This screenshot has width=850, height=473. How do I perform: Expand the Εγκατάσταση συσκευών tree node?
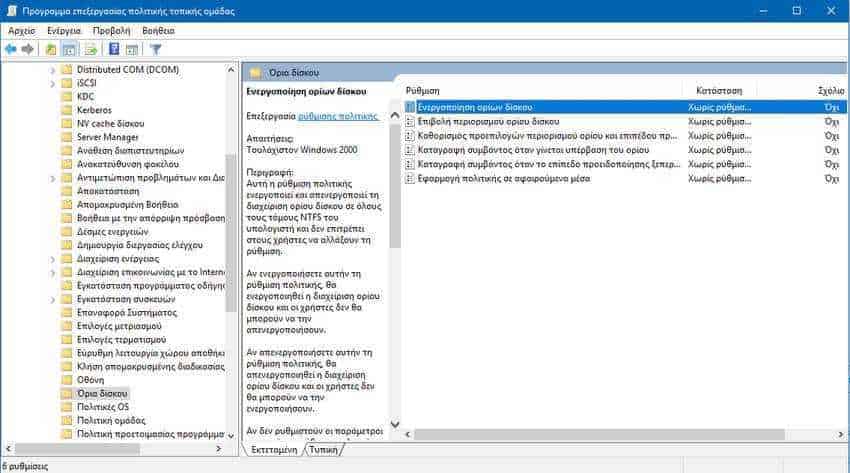pos(53,300)
